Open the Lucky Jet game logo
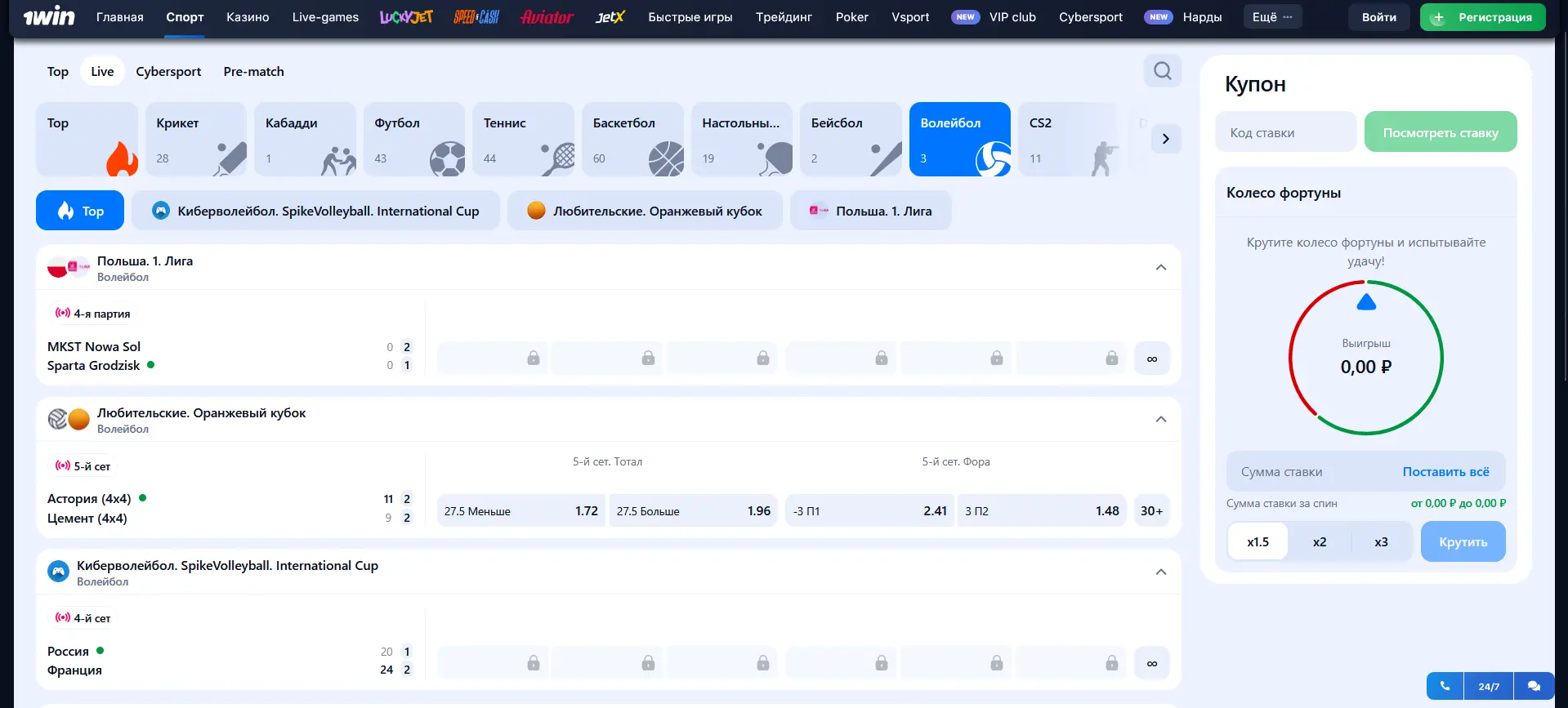 click(406, 17)
